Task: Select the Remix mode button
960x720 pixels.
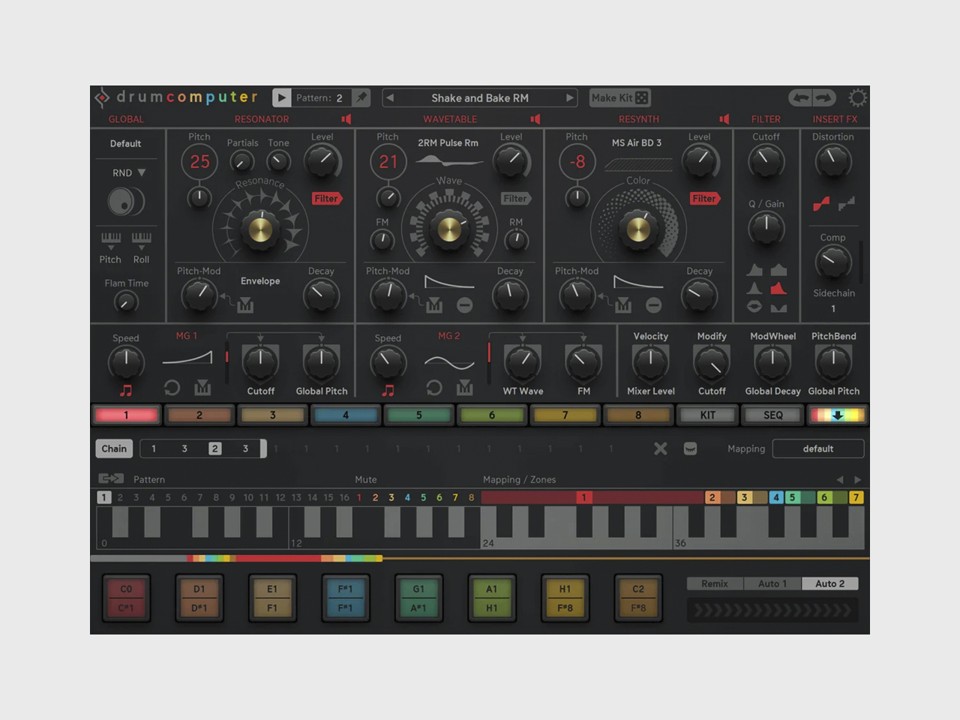Action: tap(714, 583)
